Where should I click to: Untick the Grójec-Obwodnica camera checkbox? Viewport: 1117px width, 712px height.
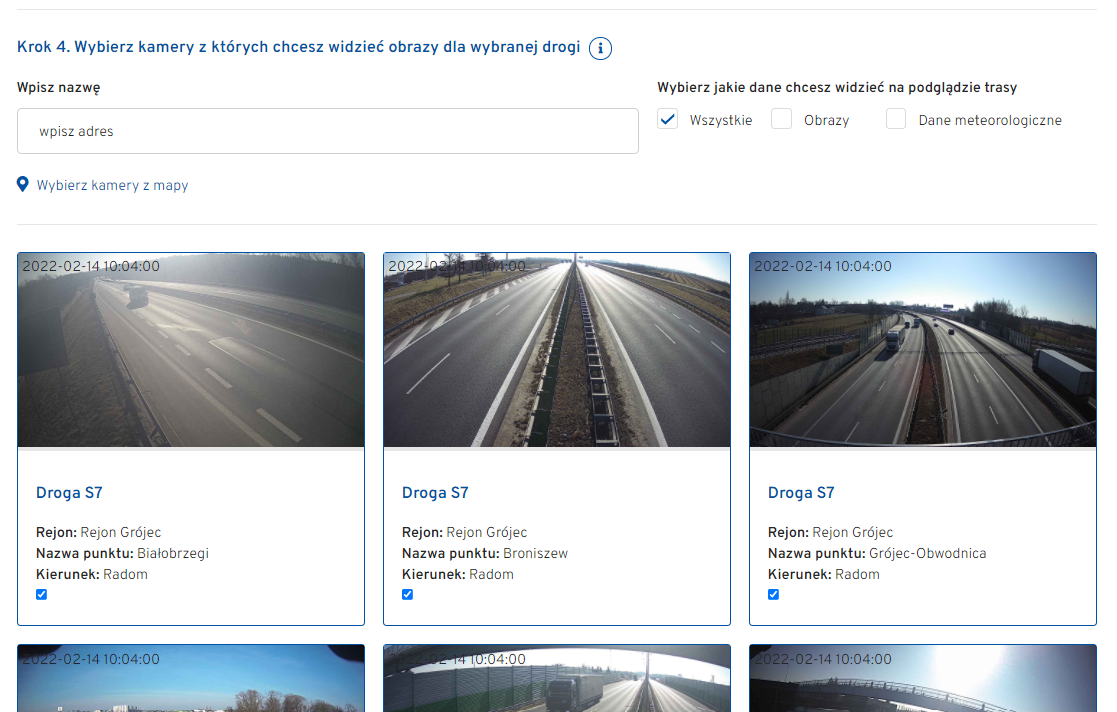[774, 595]
